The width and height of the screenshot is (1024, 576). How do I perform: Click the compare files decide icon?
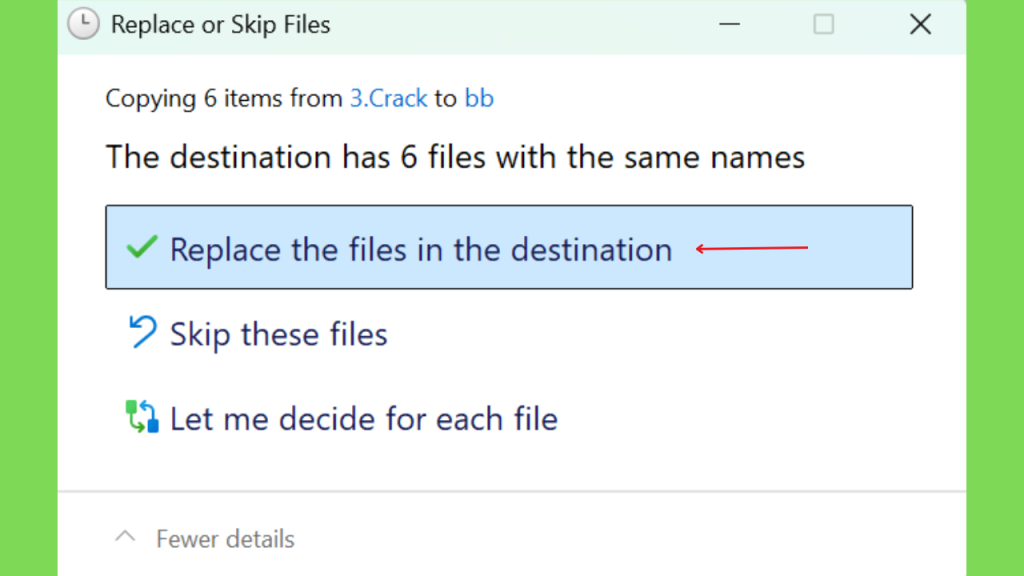click(142, 417)
